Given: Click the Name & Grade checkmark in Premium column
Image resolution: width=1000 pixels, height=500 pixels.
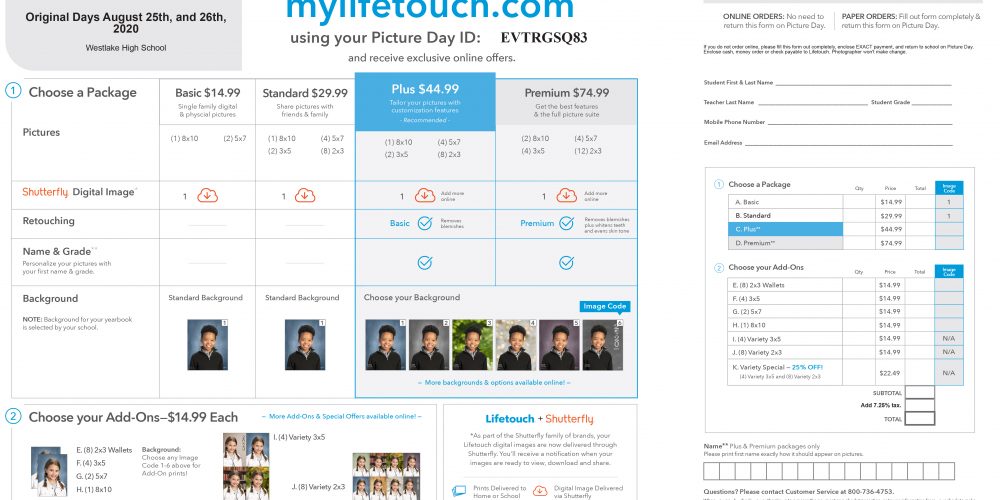Looking at the screenshot, I should pyautogui.click(x=566, y=263).
